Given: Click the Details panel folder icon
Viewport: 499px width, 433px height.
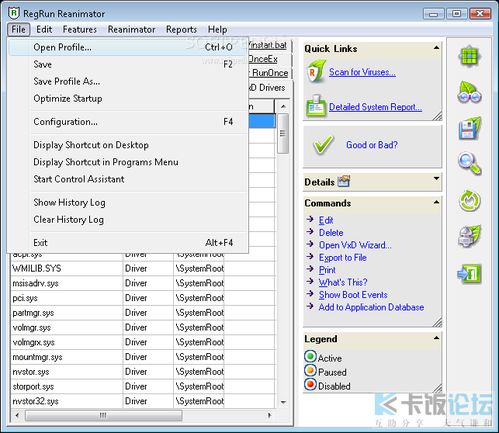Looking at the screenshot, I should pyautogui.click(x=344, y=181).
